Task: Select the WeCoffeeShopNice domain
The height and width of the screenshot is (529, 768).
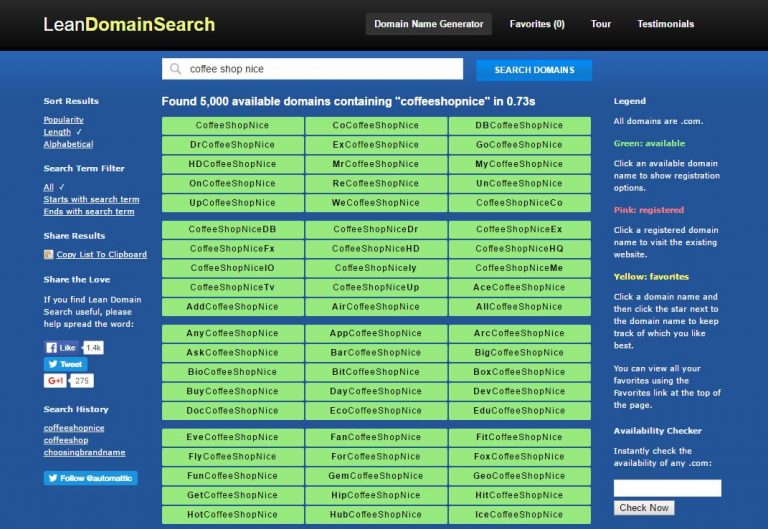Action: pos(376,203)
